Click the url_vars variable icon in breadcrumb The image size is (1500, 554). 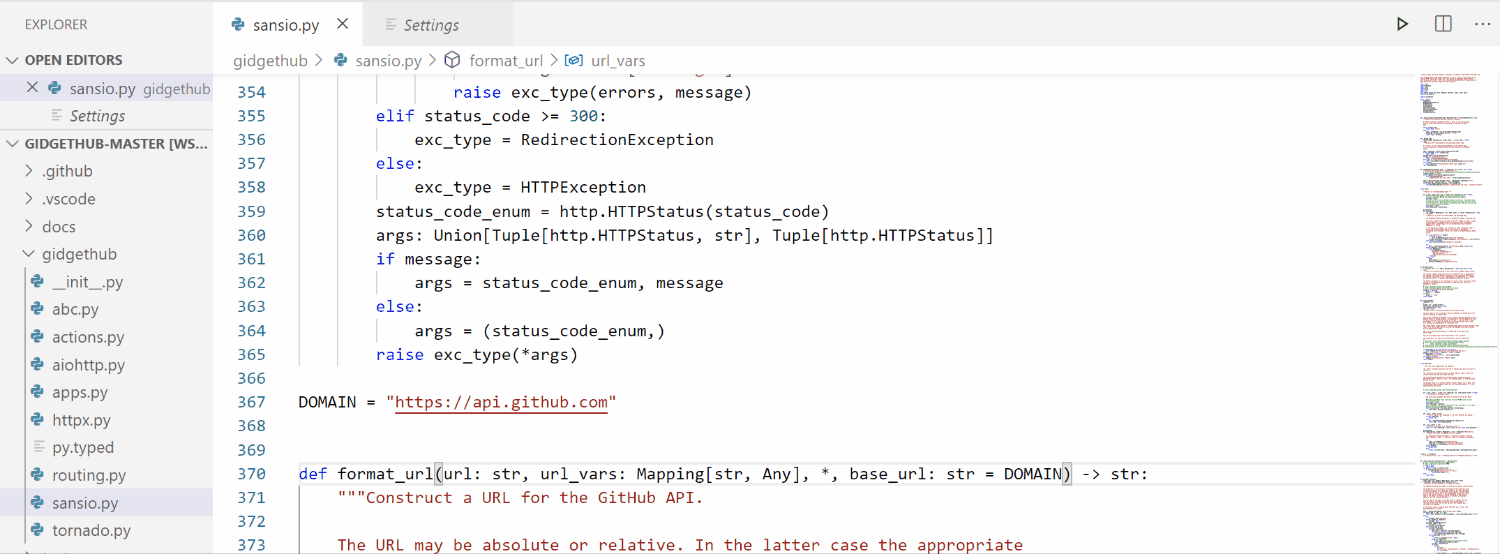coord(574,61)
